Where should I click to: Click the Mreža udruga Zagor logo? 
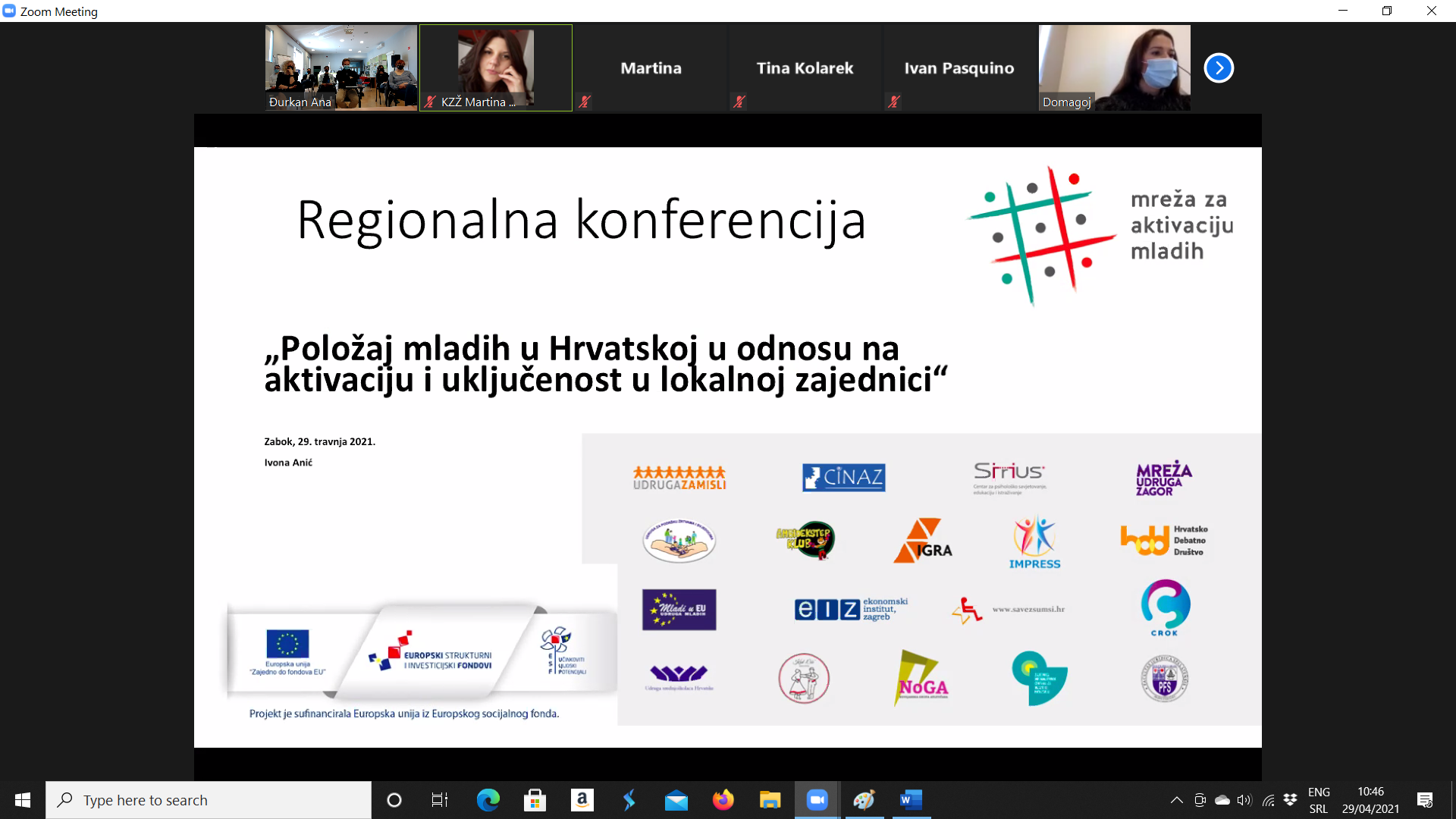(1164, 478)
